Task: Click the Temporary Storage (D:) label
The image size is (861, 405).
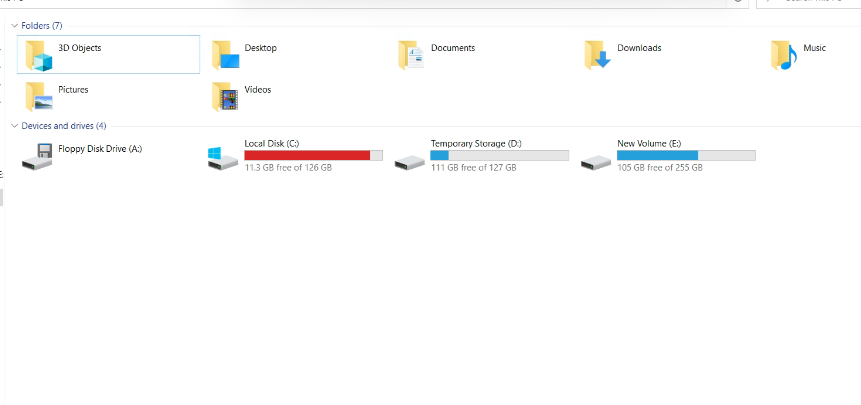Action: pyautogui.click(x=476, y=143)
